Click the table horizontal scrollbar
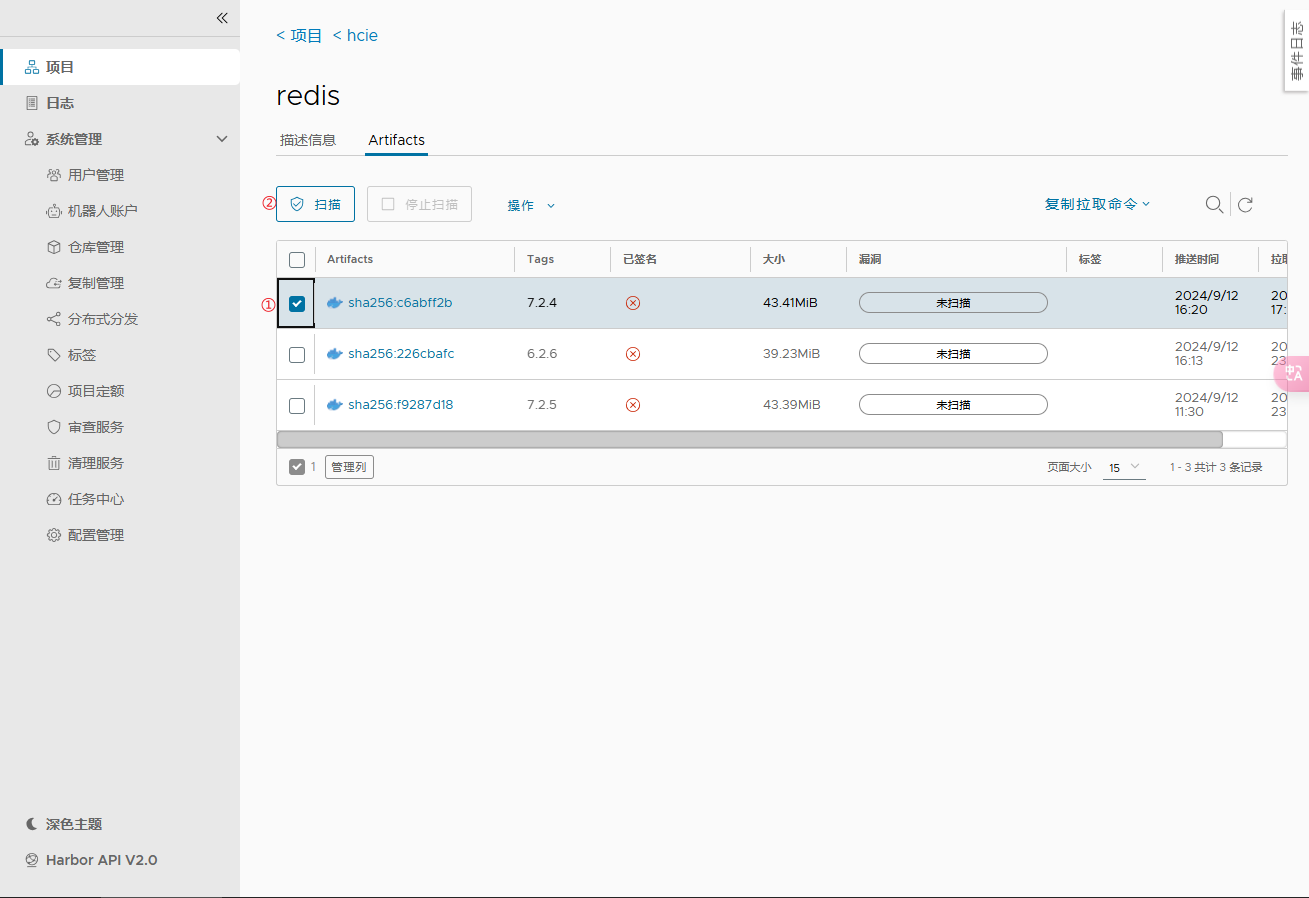Viewport: 1309px width, 898px height. [749, 439]
